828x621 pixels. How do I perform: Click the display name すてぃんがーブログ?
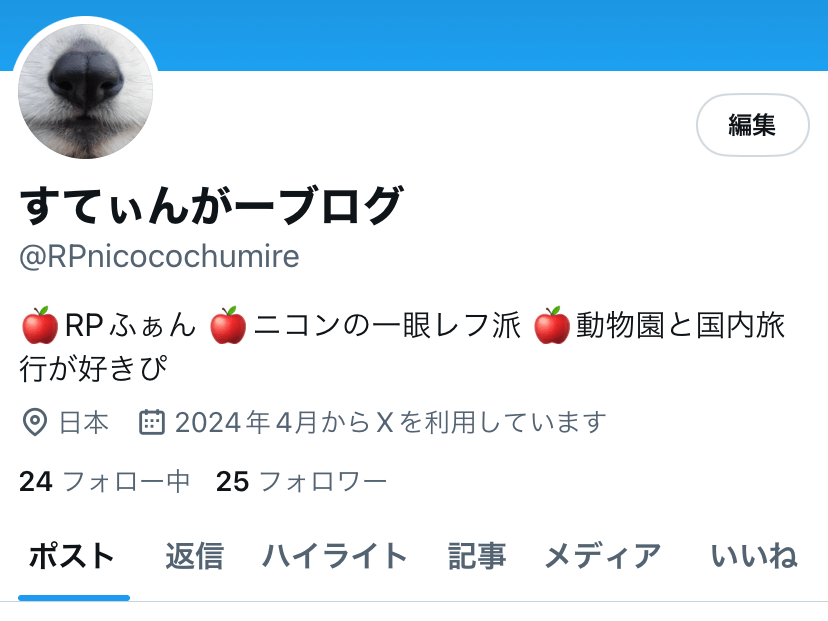click(x=212, y=205)
